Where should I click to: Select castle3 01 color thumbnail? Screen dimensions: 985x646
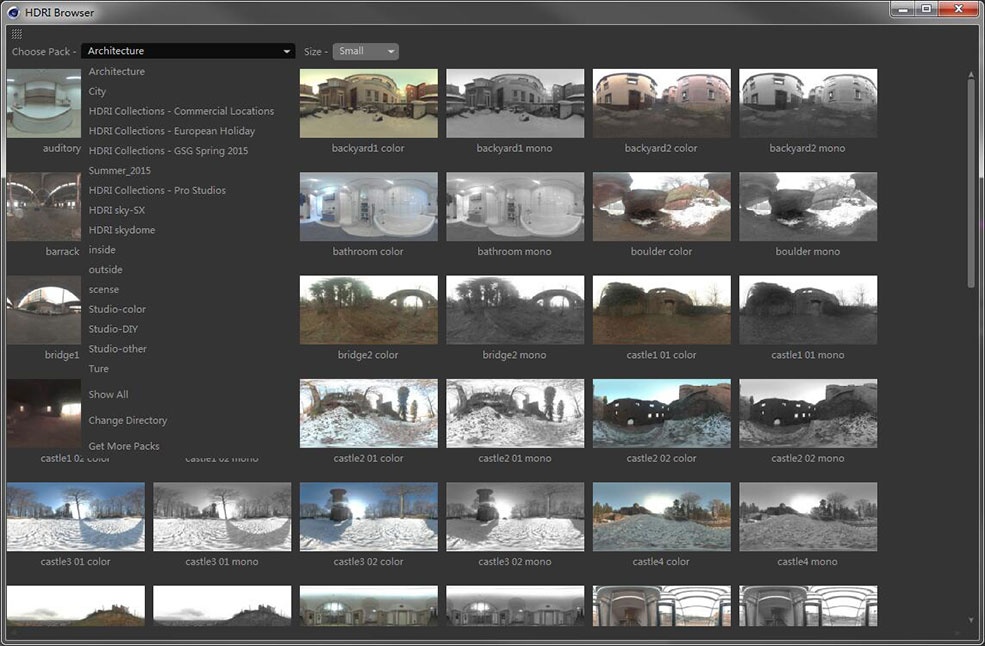click(x=76, y=517)
